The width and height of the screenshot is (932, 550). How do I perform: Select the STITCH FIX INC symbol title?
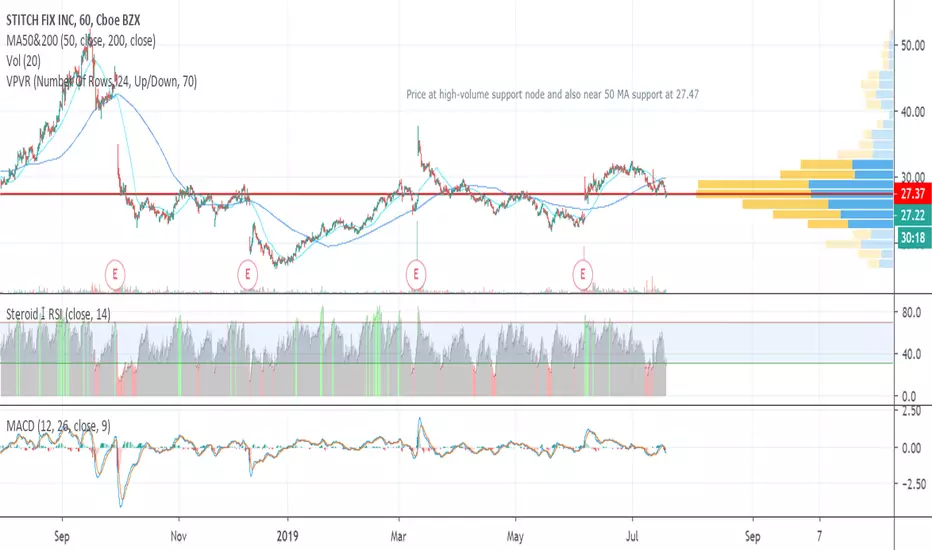point(73,20)
